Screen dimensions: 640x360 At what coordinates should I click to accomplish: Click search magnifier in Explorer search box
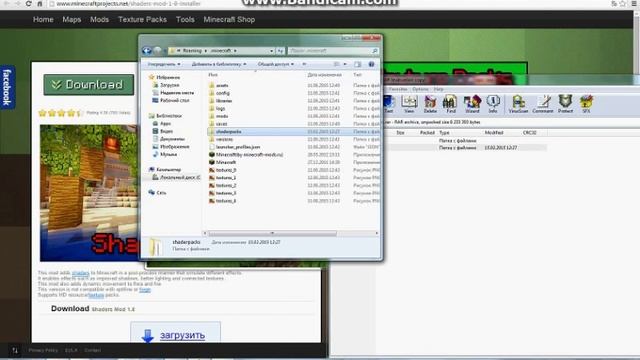tap(375, 51)
